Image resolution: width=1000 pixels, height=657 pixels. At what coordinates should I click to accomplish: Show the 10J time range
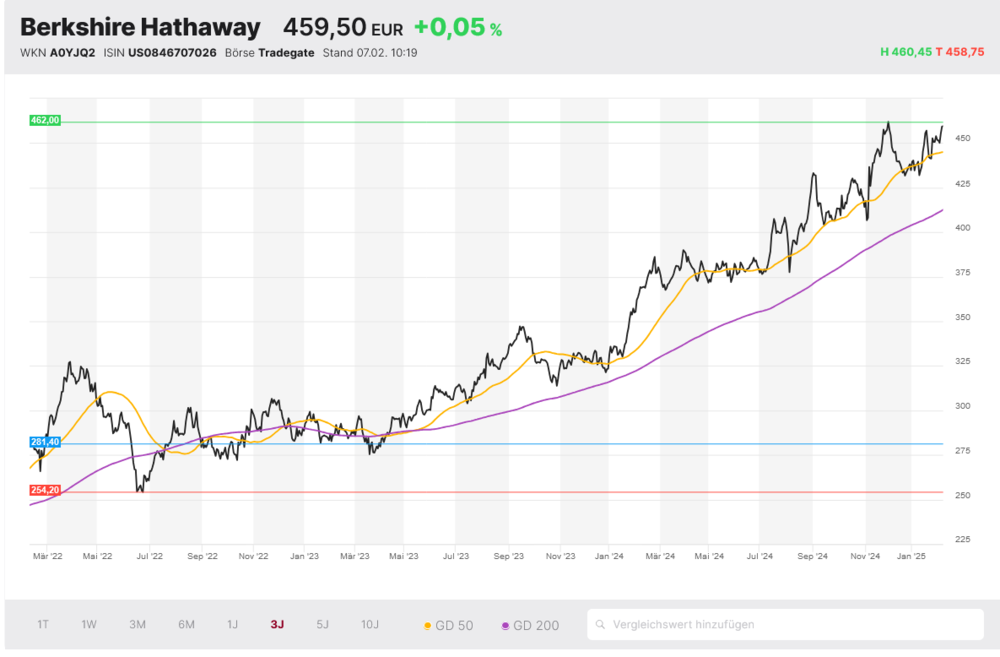pos(370,624)
